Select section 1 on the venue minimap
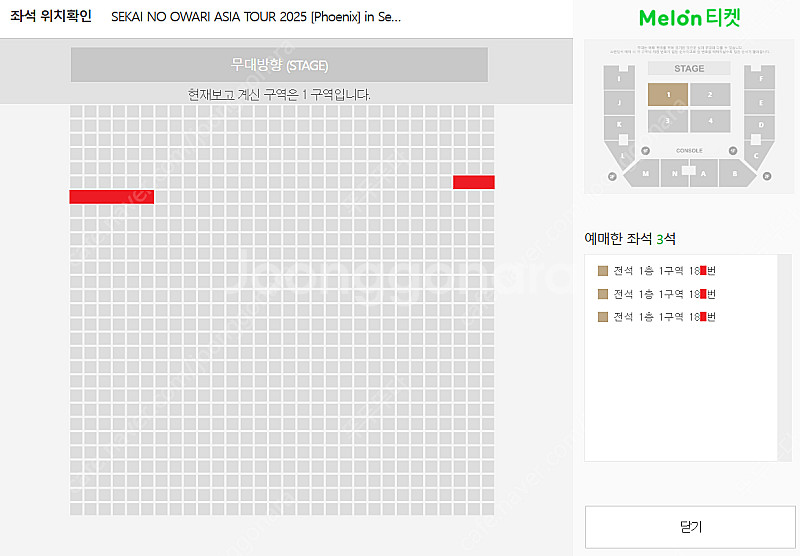This screenshot has width=800, height=556. coord(668,94)
